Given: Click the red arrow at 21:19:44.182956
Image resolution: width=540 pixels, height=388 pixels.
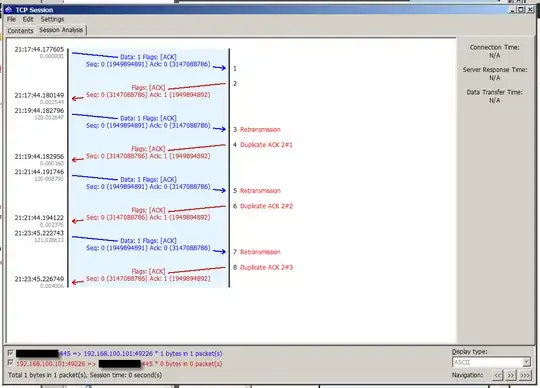Looking at the screenshot, I should (77, 160).
